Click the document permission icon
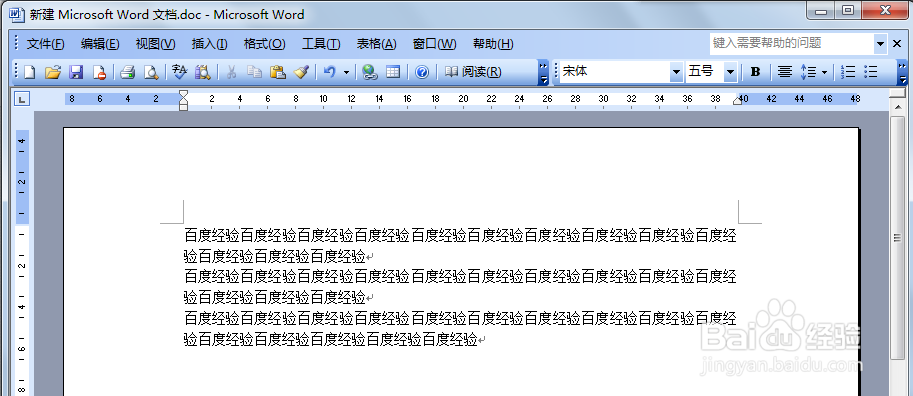Screen dimensions: 913x396 coord(100,72)
